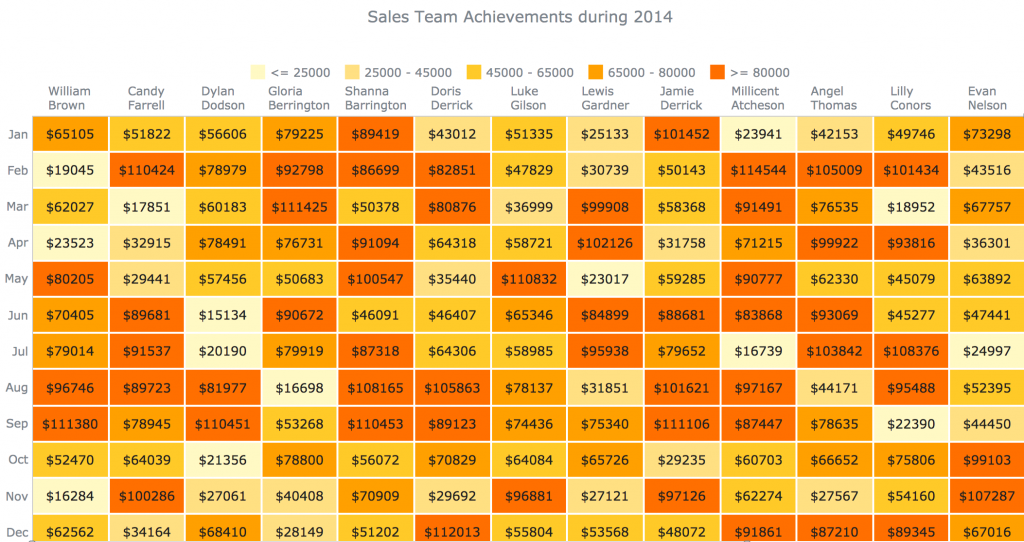
Task: Select the Luke Gilson column header
Action: tap(528, 98)
